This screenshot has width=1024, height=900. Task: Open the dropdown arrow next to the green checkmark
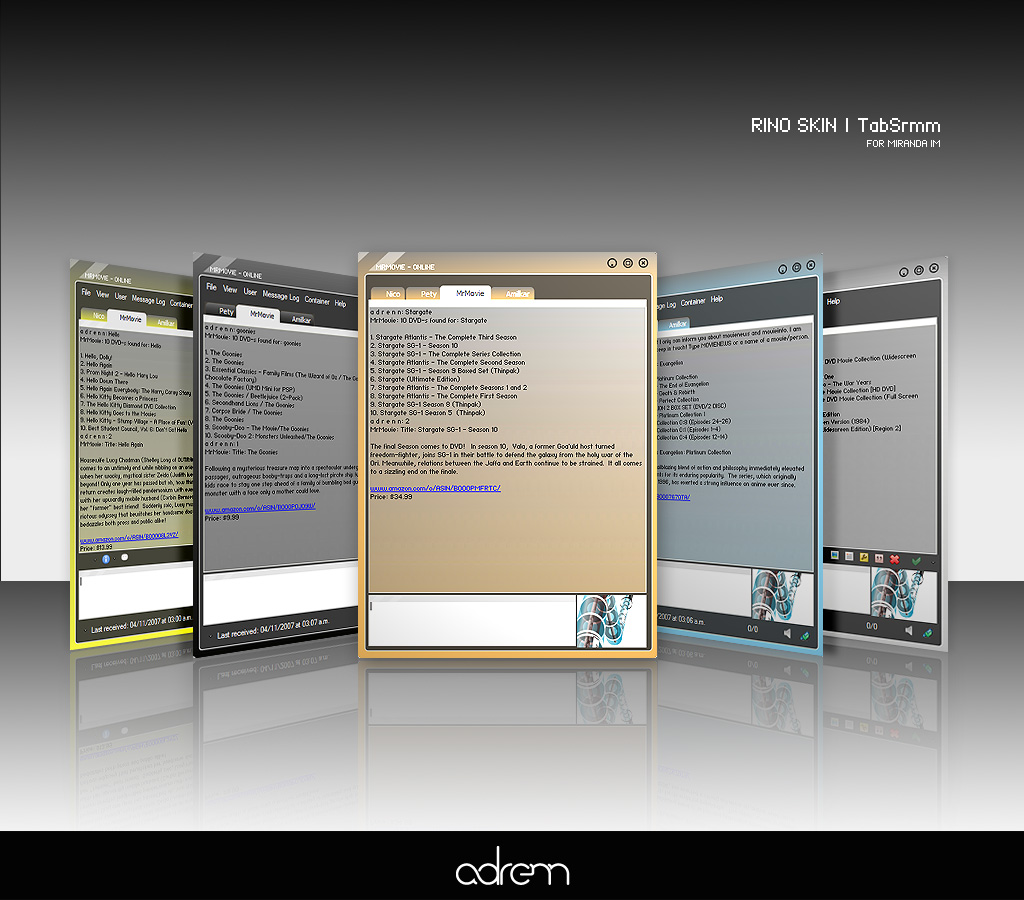coord(933,563)
